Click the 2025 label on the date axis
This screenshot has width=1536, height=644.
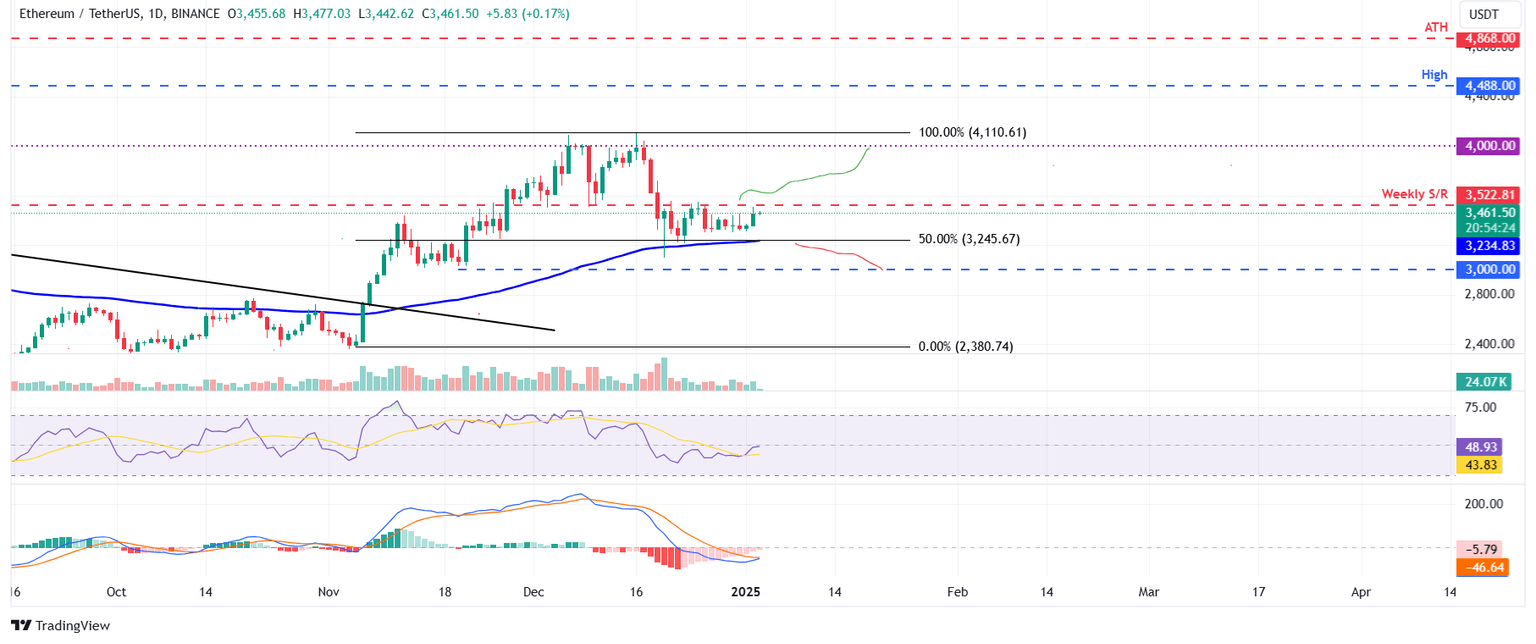(x=744, y=592)
